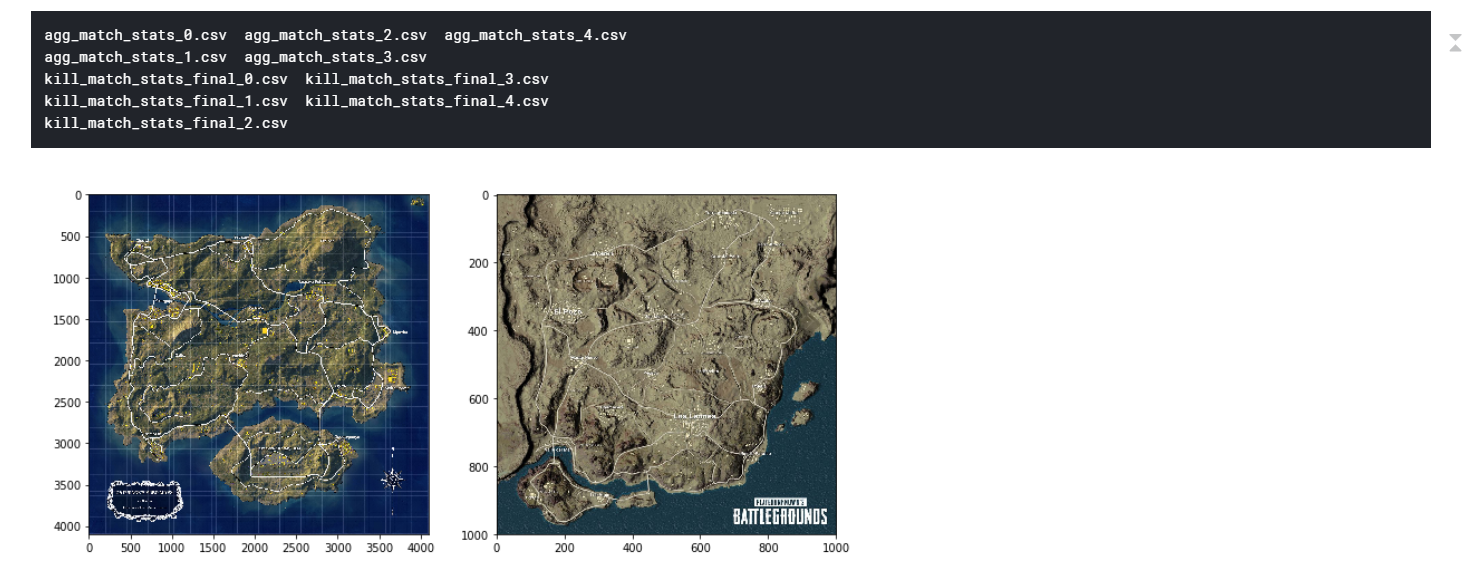Click kill_match_stats_final_3.csv in the output
The height and width of the screenshot is (582, 1482).
[427, 79]
